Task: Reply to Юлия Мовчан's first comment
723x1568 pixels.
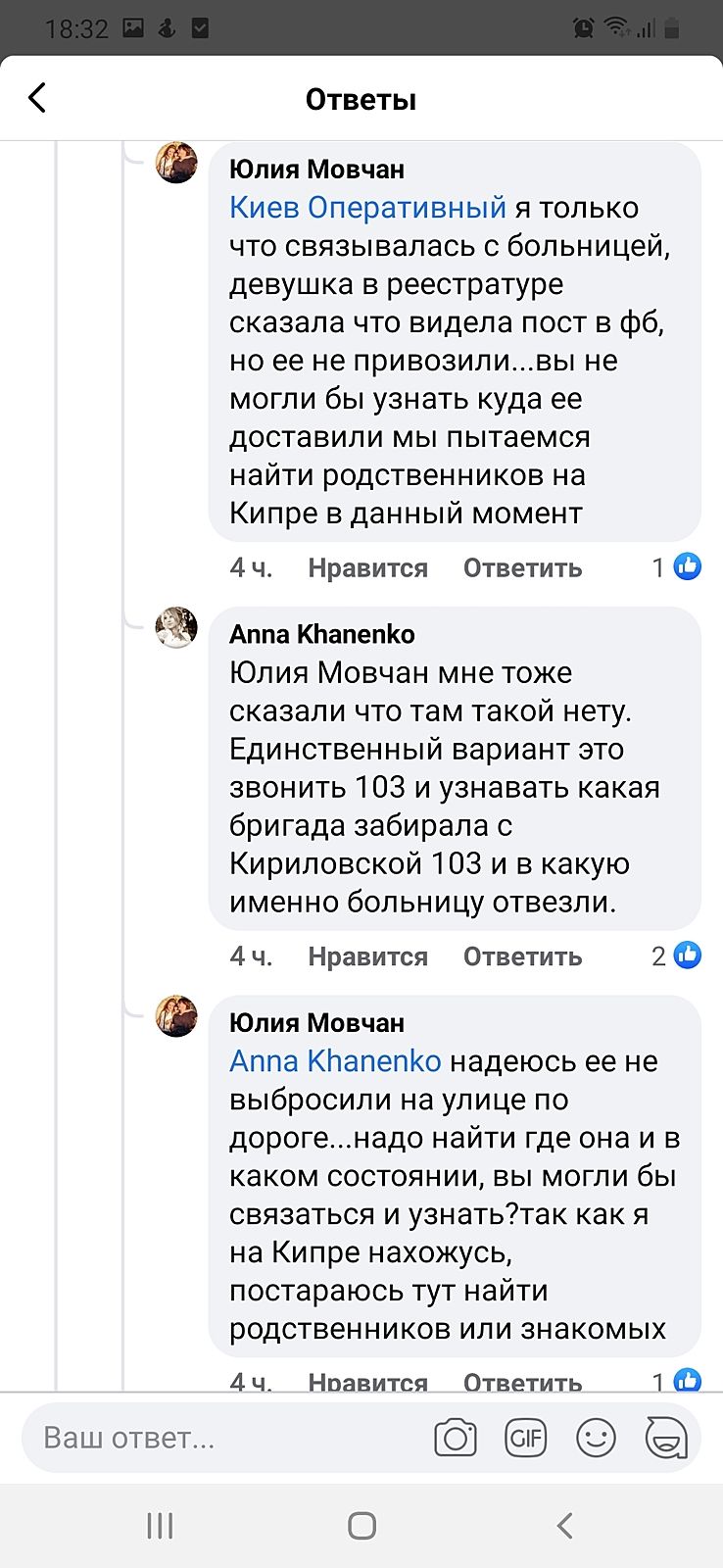Action: coord(522,568)
